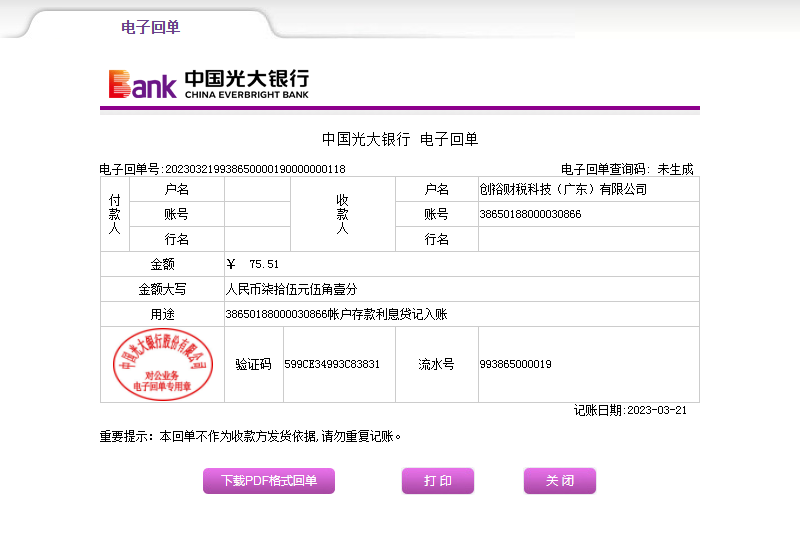Click the 付款人 label cell
The height and width of the screenshot is (534, 800).
pos(115,214)
